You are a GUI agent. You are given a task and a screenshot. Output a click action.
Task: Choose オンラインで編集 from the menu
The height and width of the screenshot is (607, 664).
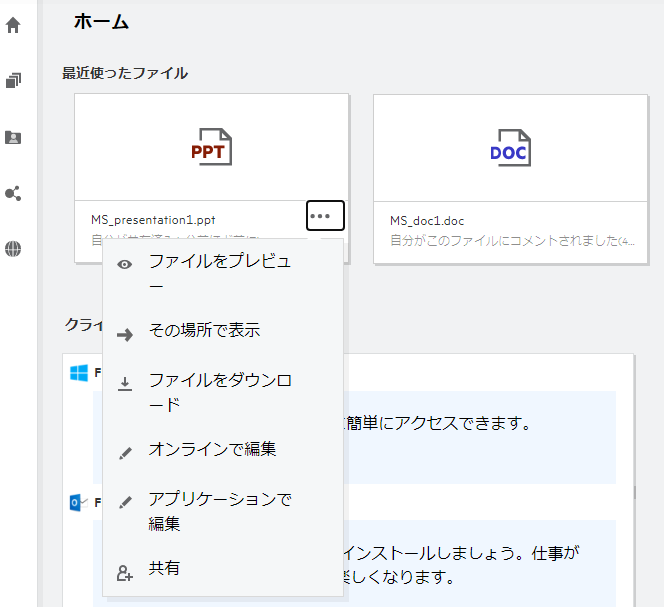click(x=212, y=450)
